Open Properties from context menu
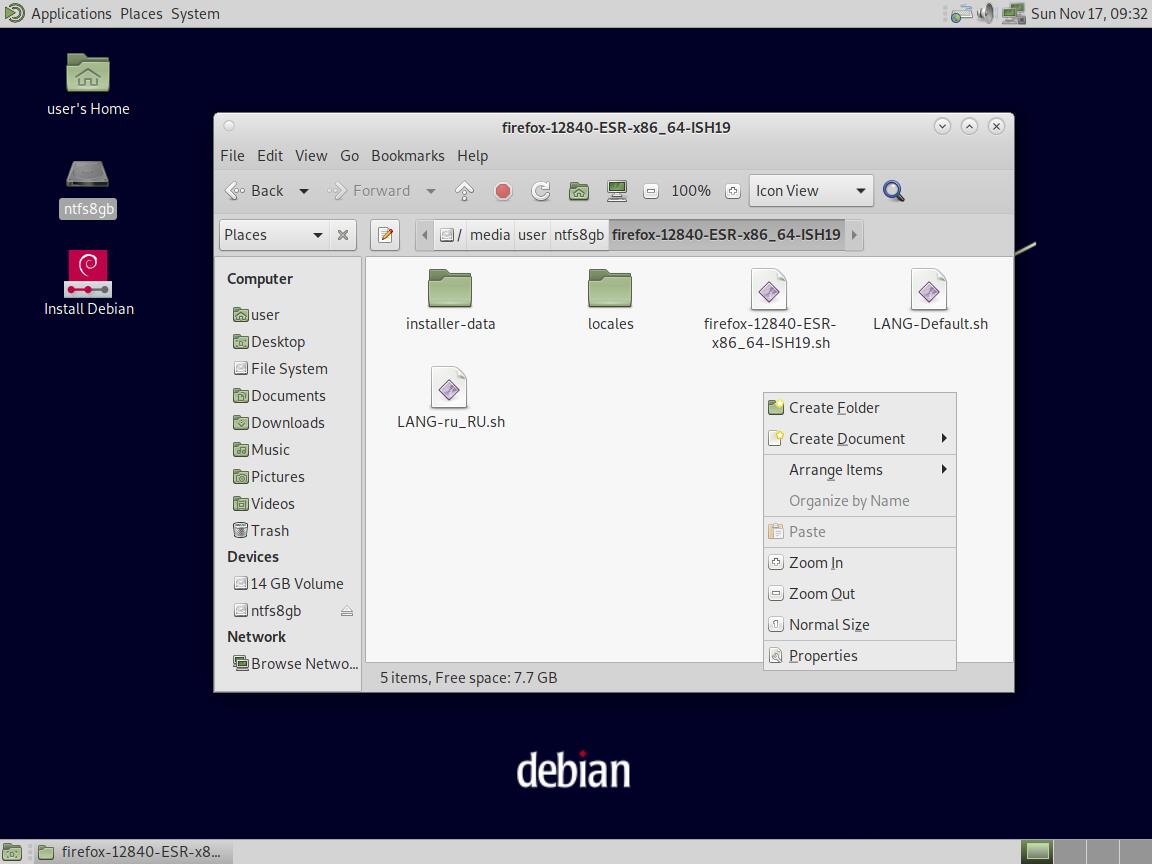The height and width of the screenshot is (864, 1152). tap(860, 656)
